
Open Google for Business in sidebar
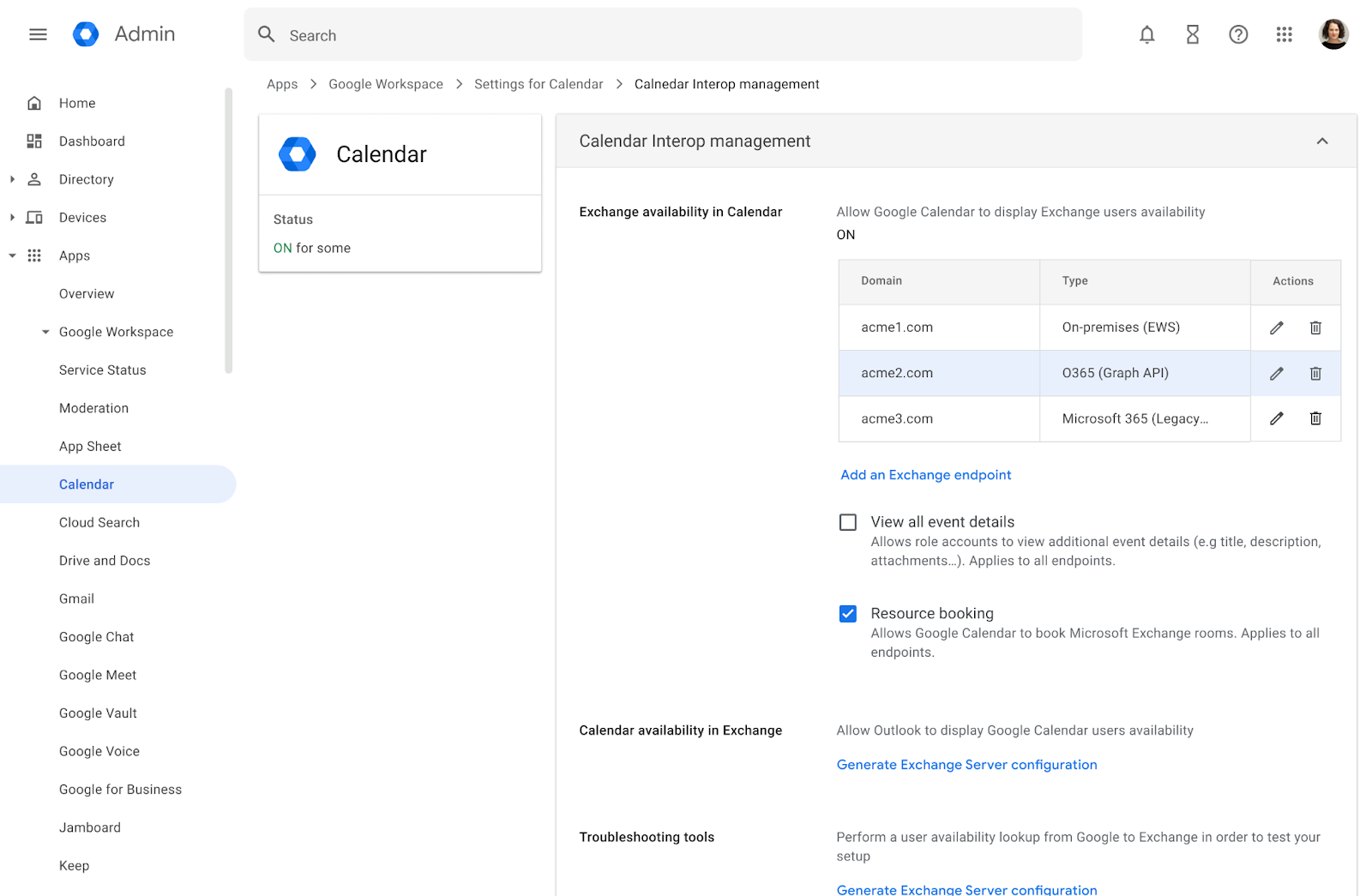(x=120, y=790)
